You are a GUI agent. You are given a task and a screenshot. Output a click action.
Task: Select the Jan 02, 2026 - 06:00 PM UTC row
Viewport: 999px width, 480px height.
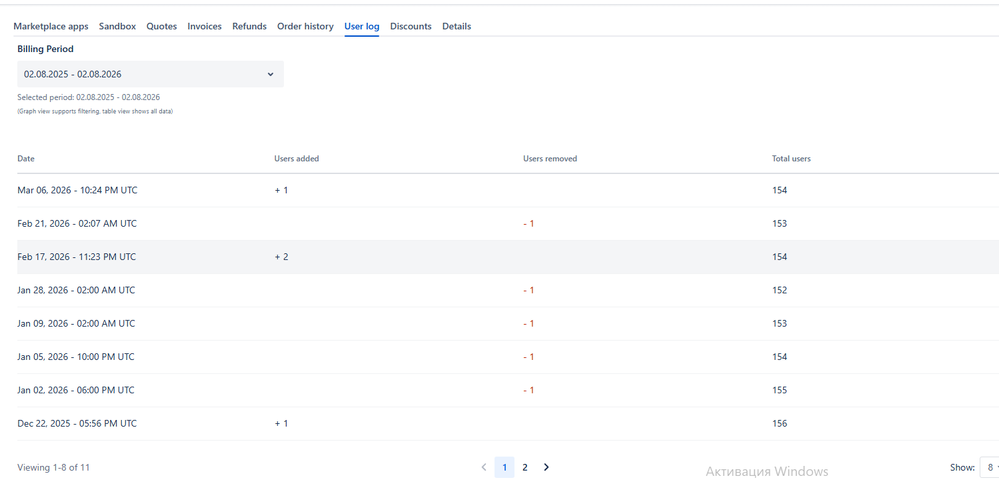(x=508, y=390)
